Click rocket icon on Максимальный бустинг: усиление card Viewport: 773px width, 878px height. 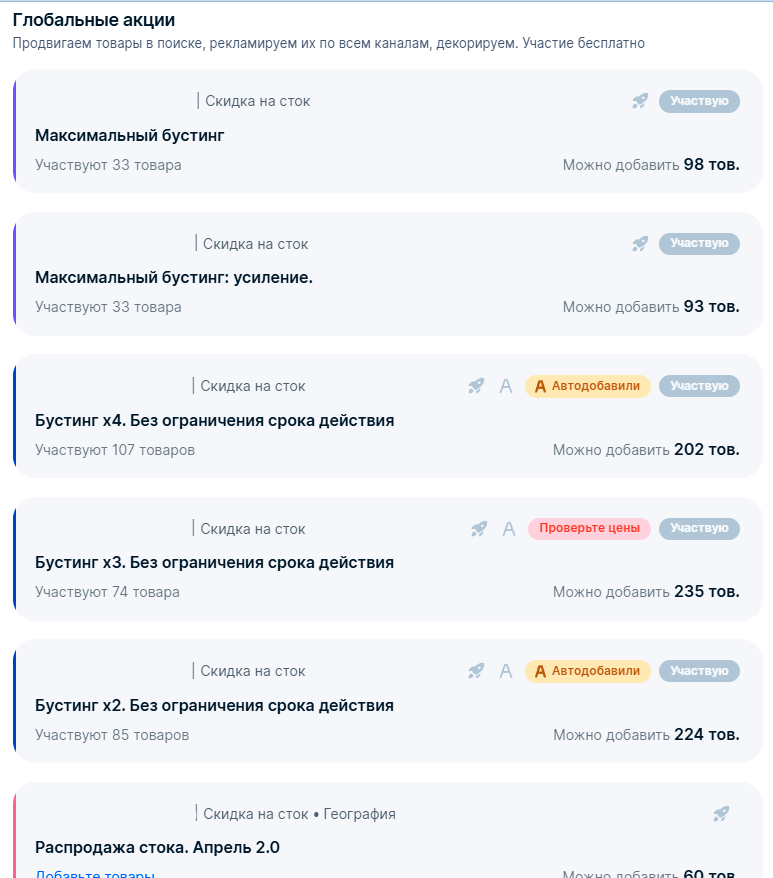click(640, 244)
